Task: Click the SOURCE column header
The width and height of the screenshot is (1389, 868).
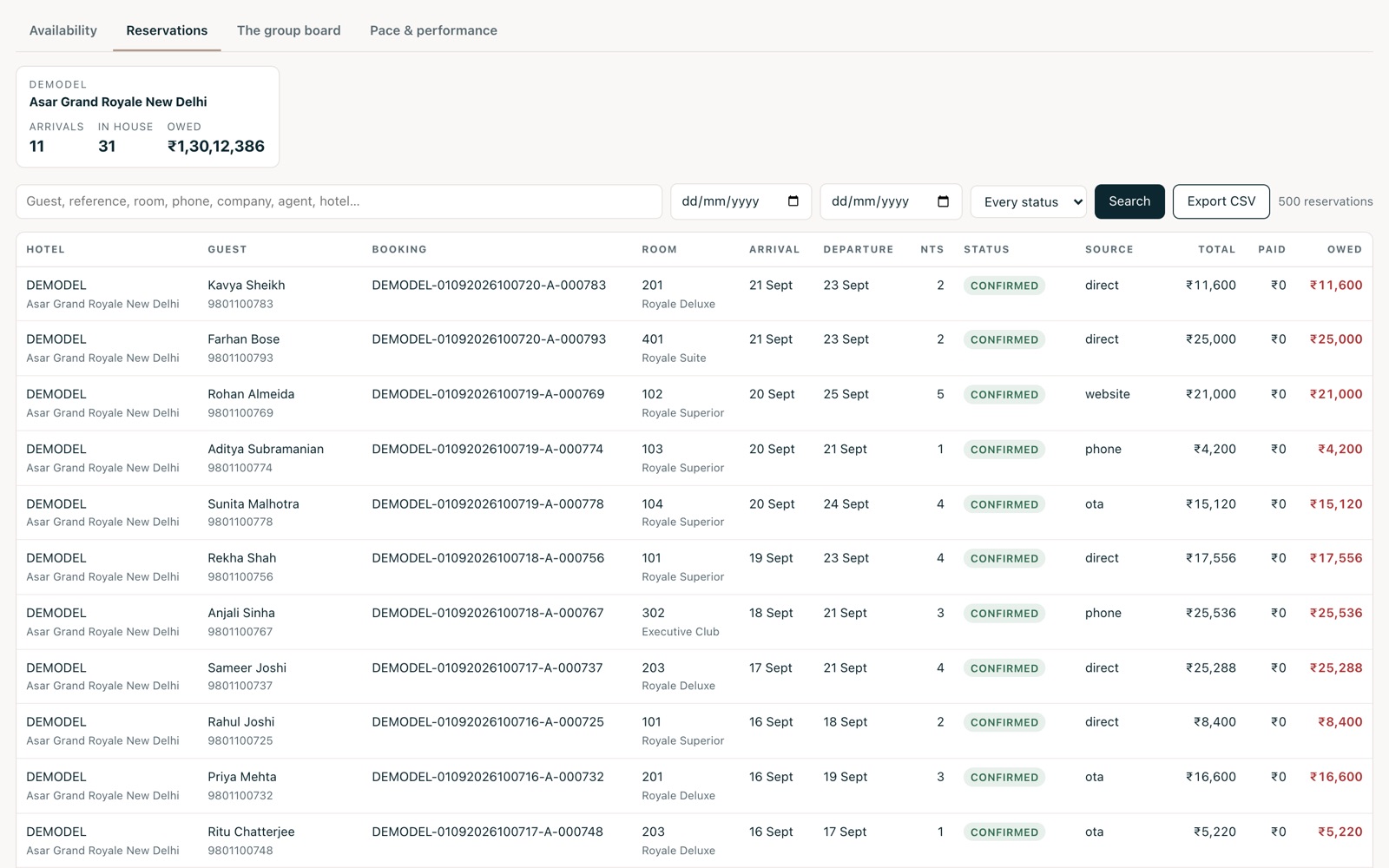Action: 1109,249
